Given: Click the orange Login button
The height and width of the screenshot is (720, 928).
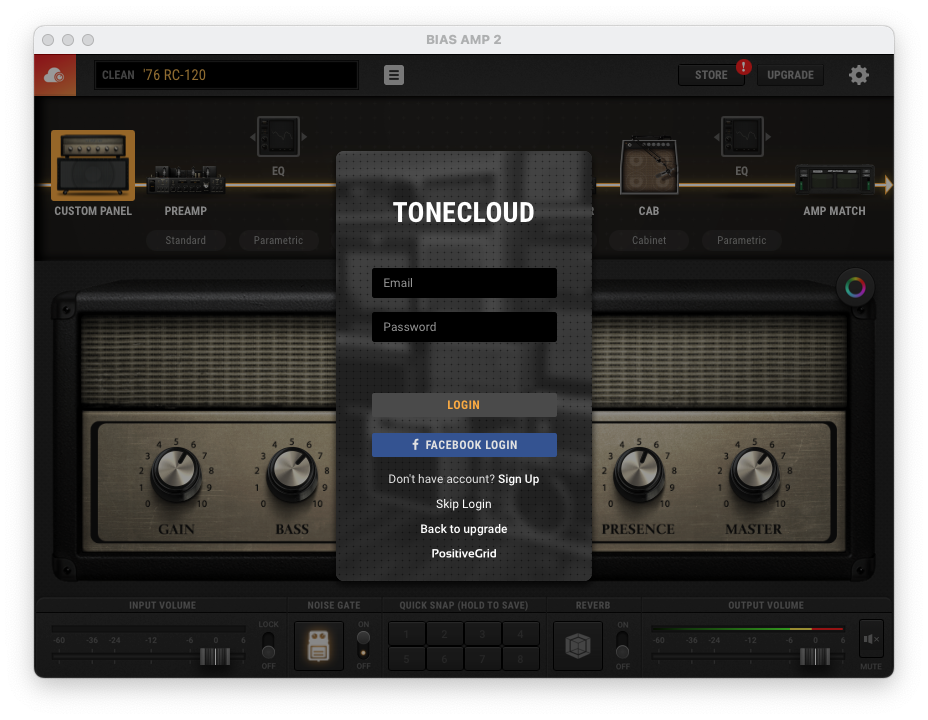Looking at the screenshot, I should [x=464, y=405].
